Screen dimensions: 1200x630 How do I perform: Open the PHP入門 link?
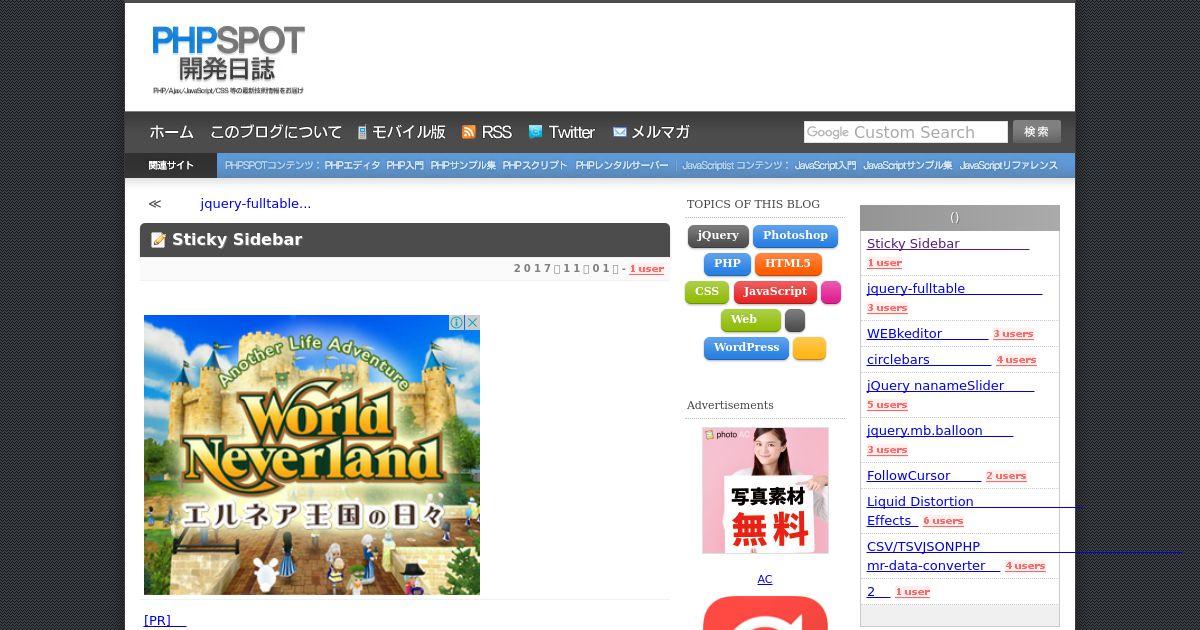pos(405,166)
